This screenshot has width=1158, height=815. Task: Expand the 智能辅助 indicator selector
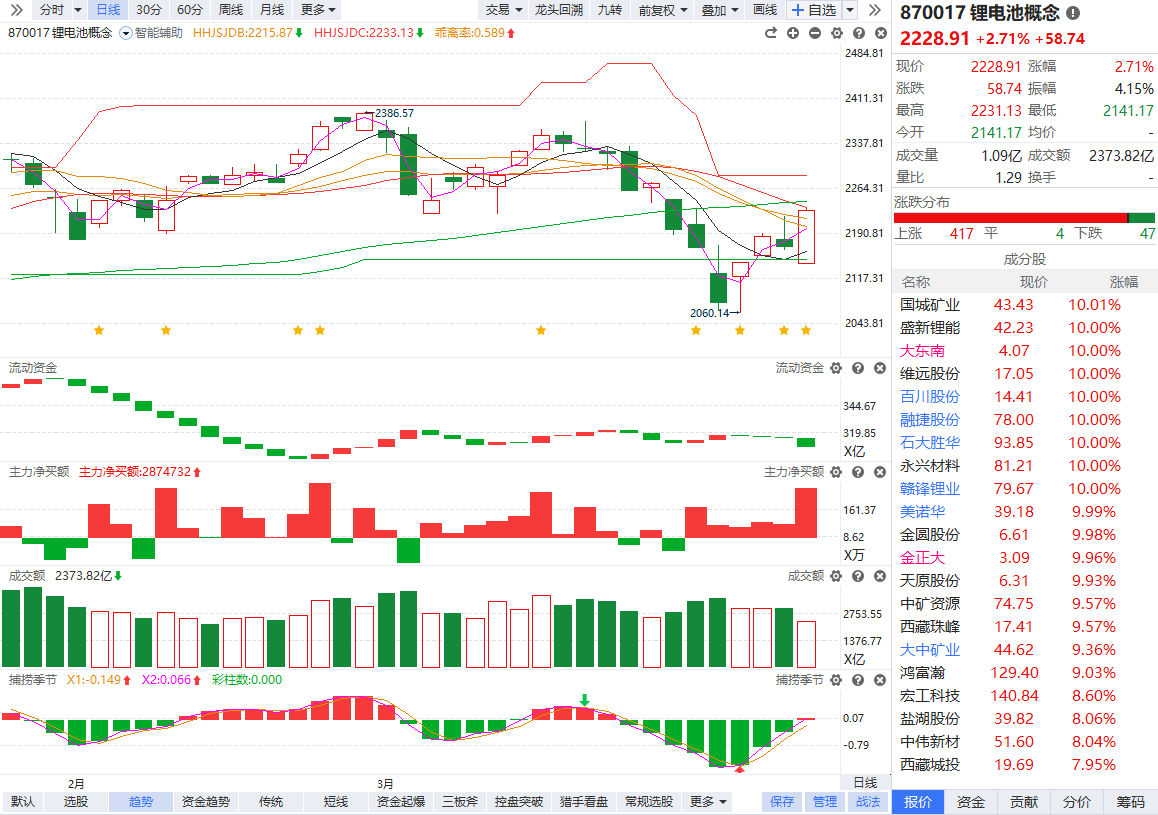pos(126,33)
